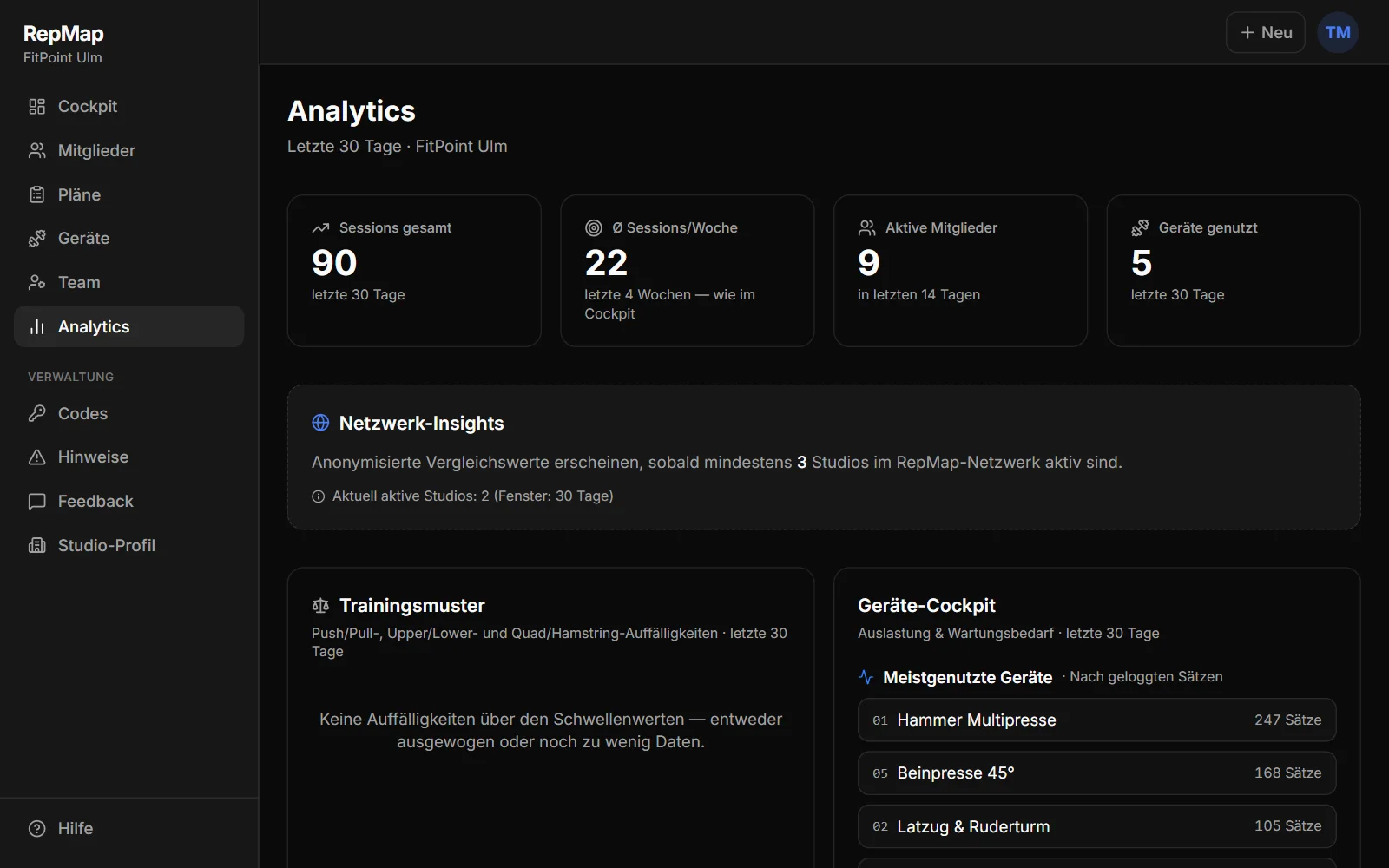Click the Team user-settings icon
The width and height of the screenshot is (1389, 868).
(36, 282)
